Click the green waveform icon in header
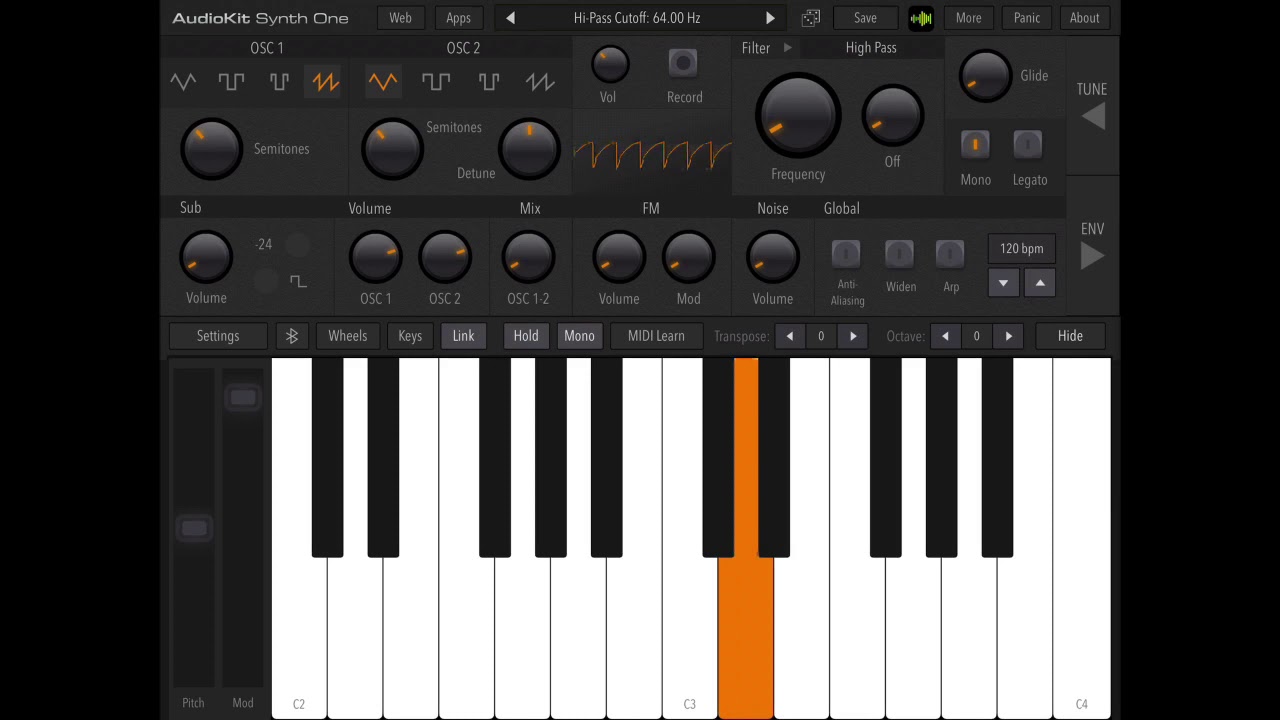This screenshot has width=1280, height=720. click(921, 18)
